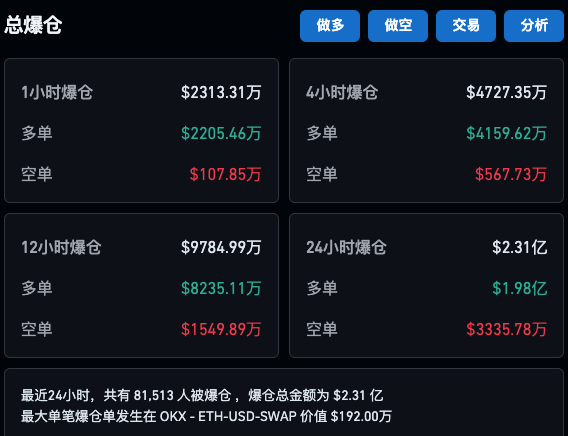568x436 pixels.
Task: Select the 12小时爆仓 card title
Action: tap(61, 248)
